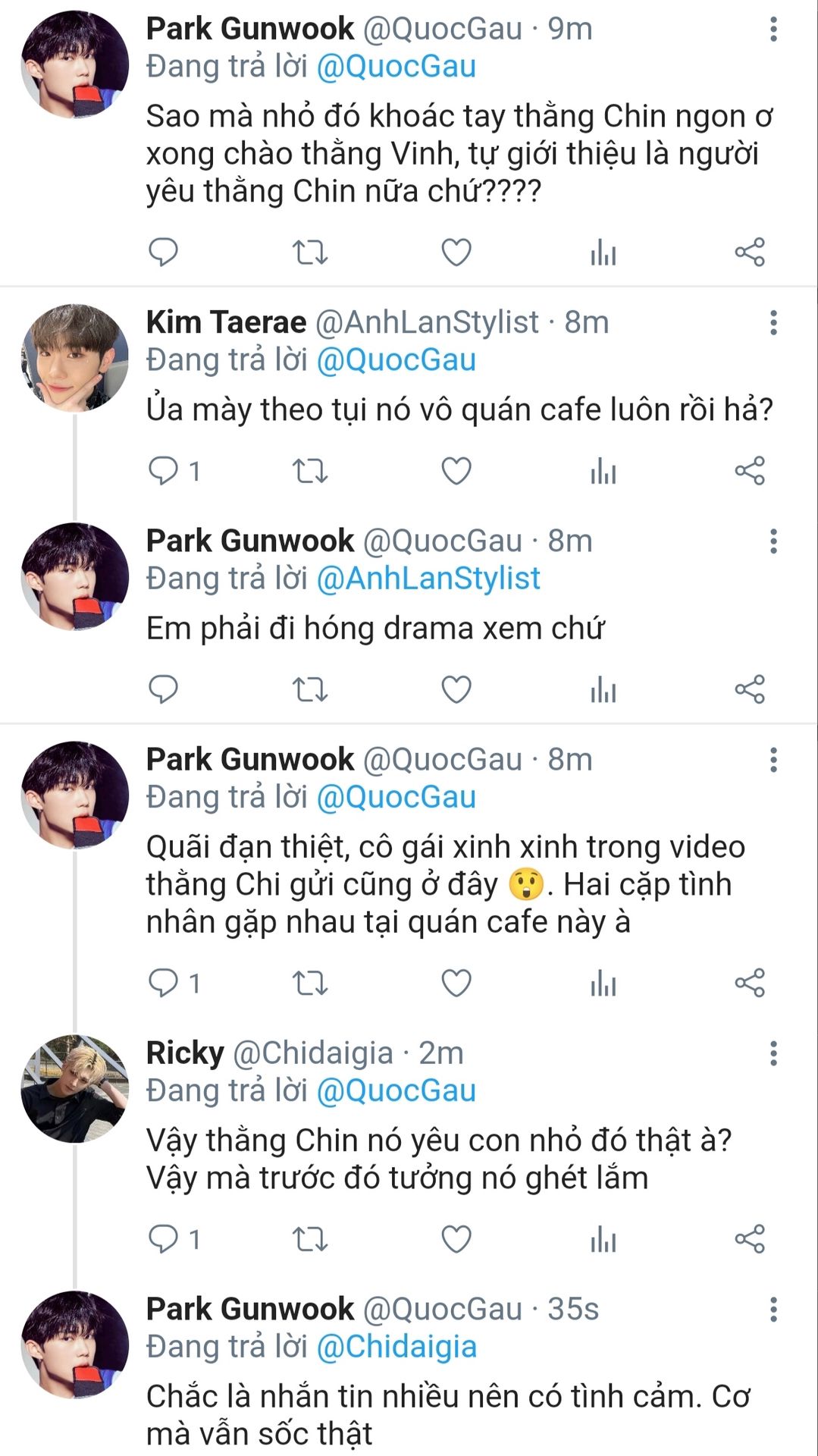Share the first tweet by Park Gunwook
Screen dimensions: 818x1456
point(749,253)
